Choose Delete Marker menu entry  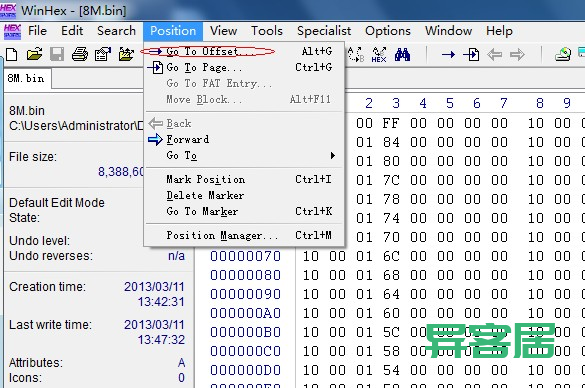click(244, 195)
